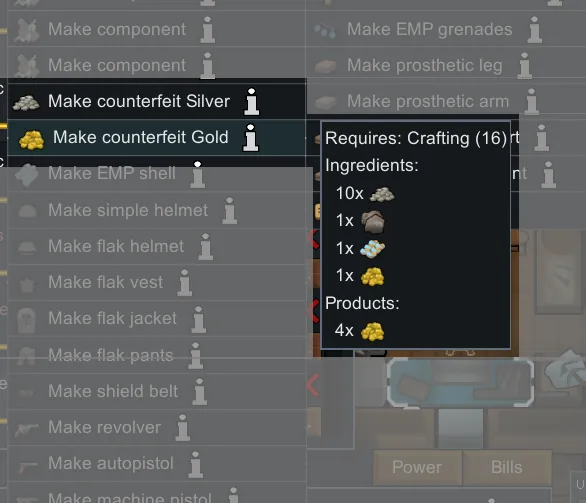Image resolution: width=586 pixels, height=503 pixels.
Task: Click info icon for Make revolver
Action: pos(183,428)
